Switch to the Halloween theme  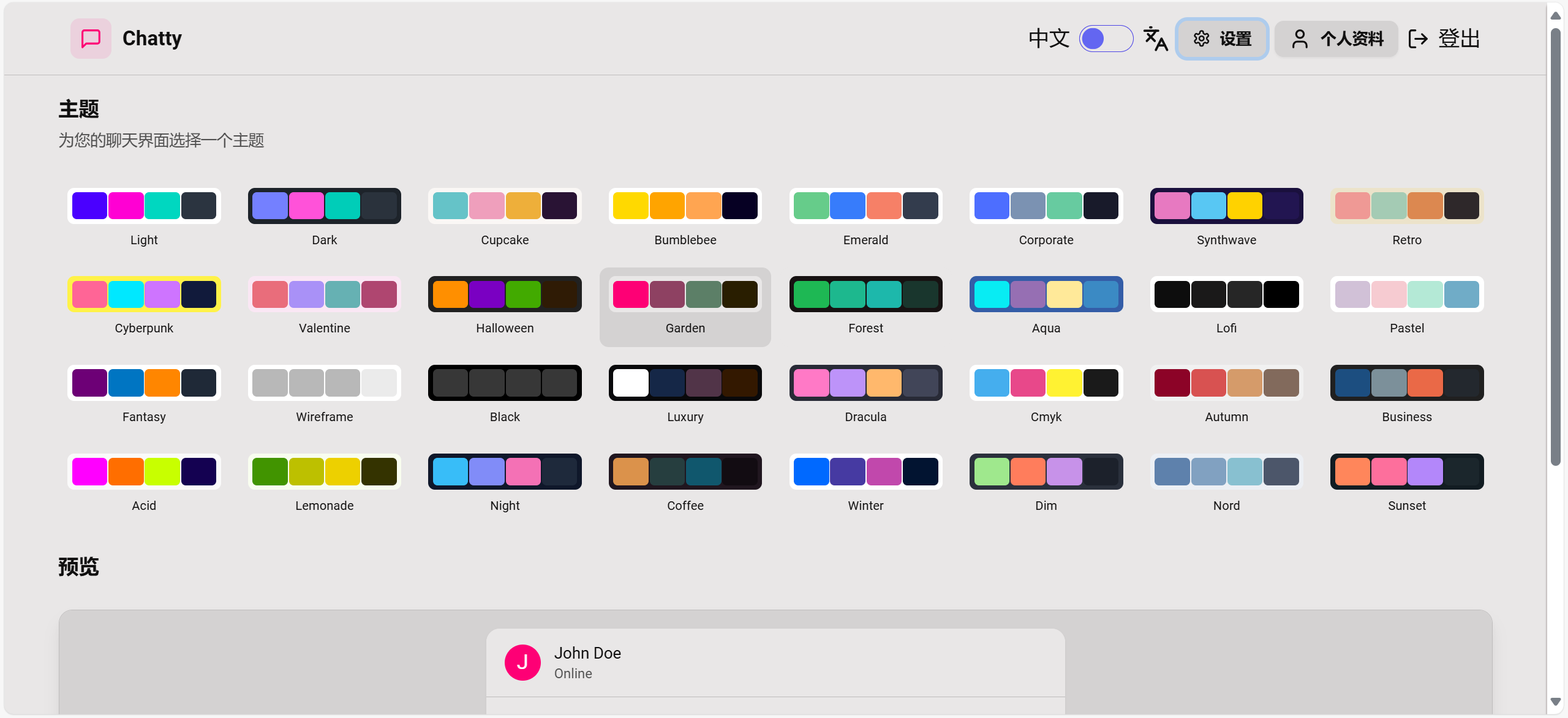505,294
